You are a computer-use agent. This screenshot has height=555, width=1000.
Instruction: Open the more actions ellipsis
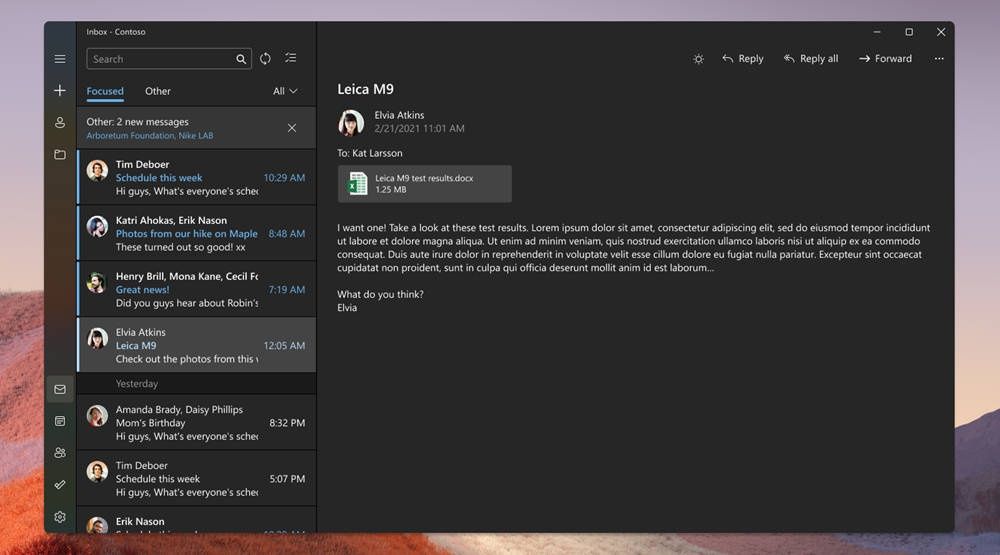939,59
